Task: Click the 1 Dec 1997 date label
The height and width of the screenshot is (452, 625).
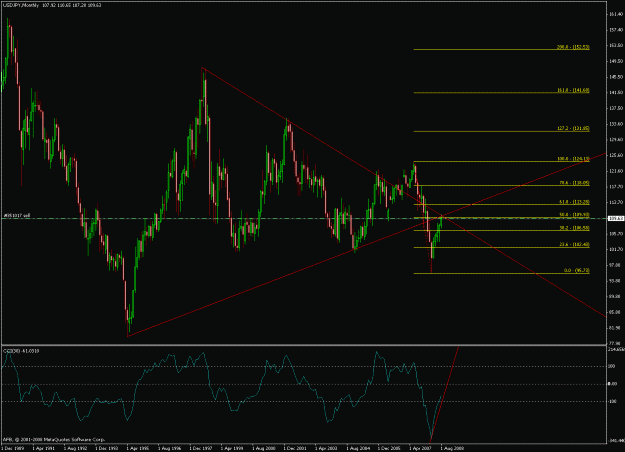Action: [x=201, y=448]
